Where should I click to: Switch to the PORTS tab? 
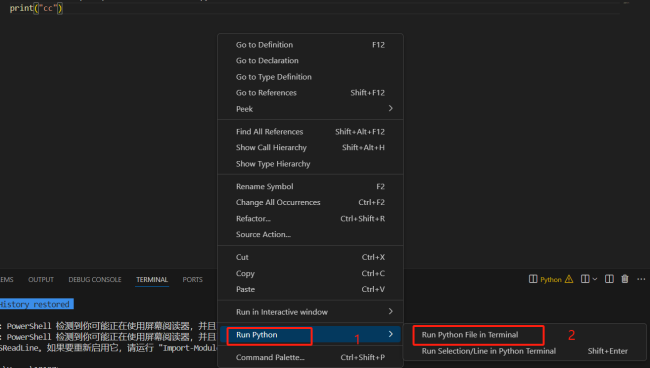pyautogui.click(x=192, y=280)
